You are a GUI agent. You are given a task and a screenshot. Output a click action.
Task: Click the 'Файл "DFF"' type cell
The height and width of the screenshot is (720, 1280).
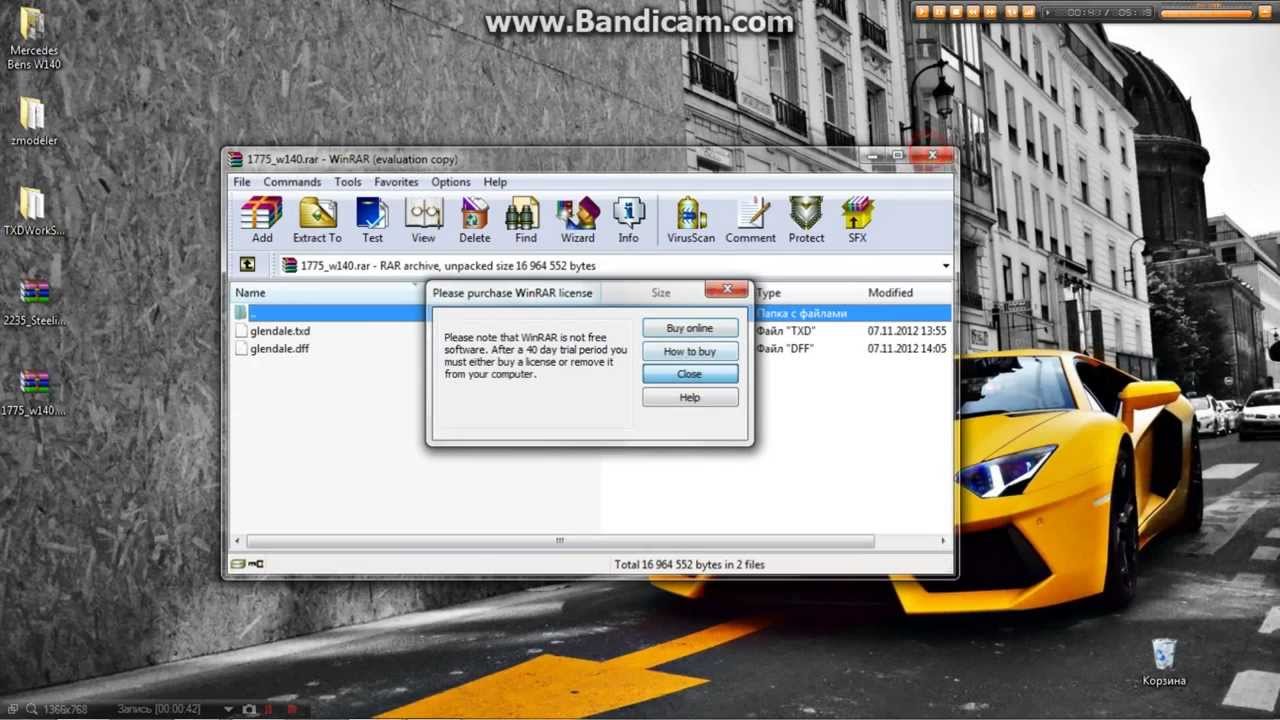(786, 349)
